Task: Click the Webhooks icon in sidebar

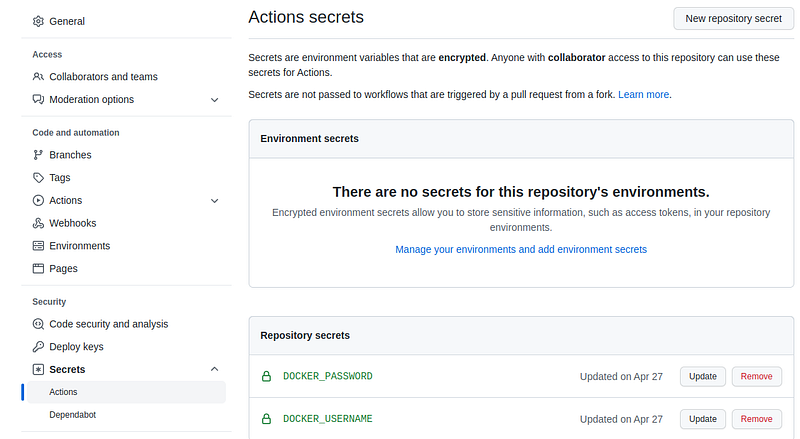Action: click(x=38, y=223)
